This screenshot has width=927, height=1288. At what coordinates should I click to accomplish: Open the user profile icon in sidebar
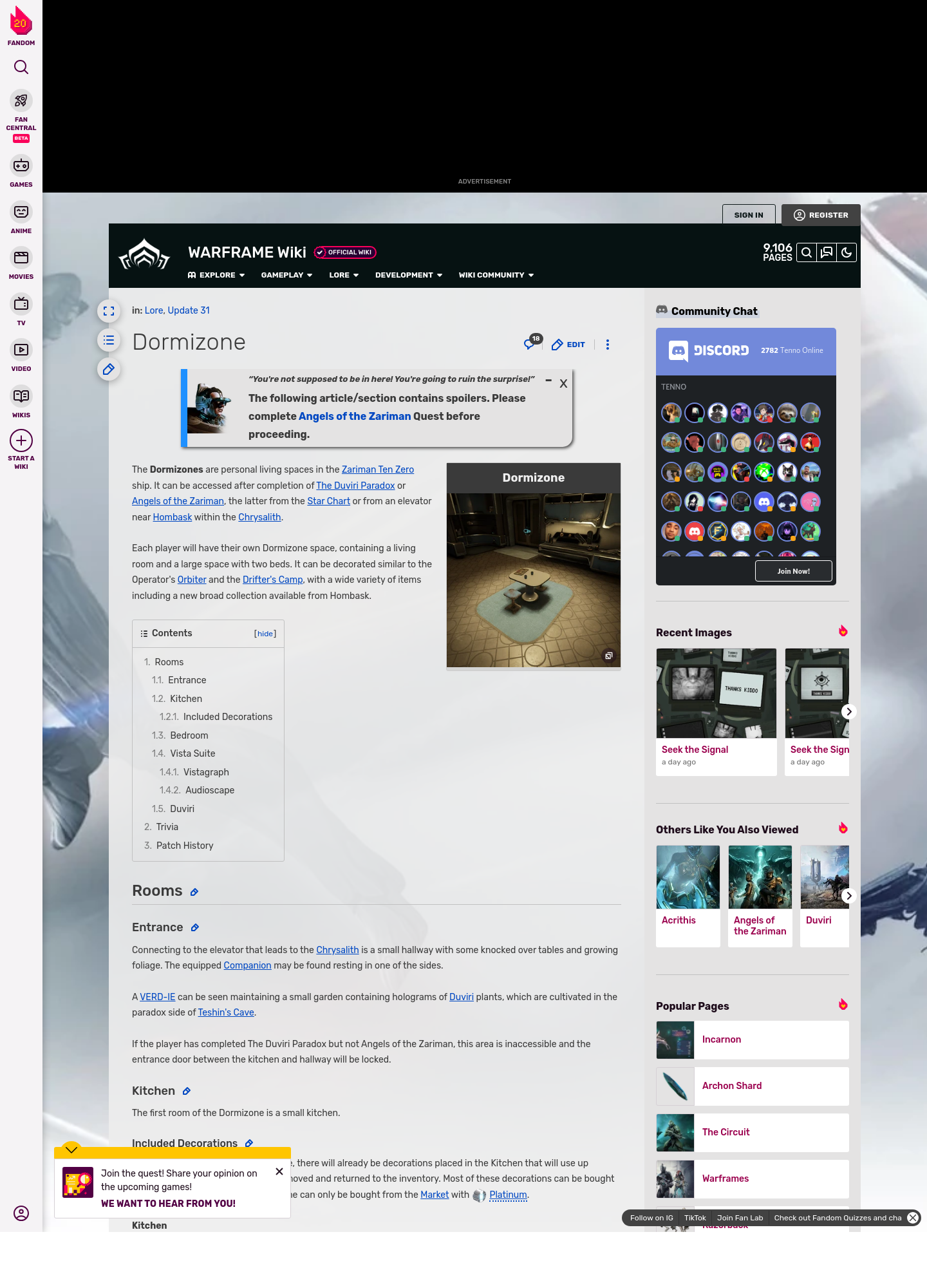tap(21, 1213)
